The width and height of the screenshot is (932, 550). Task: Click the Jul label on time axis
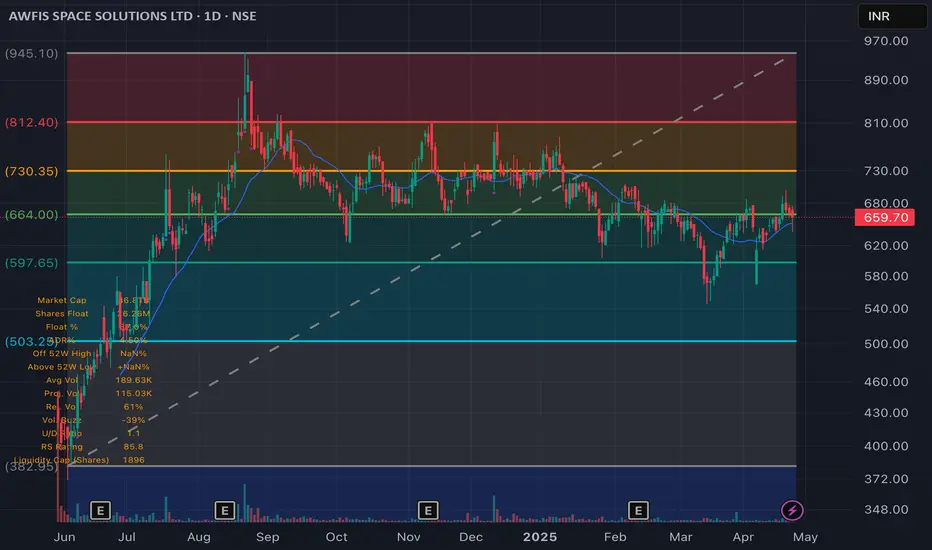point(127,537)
